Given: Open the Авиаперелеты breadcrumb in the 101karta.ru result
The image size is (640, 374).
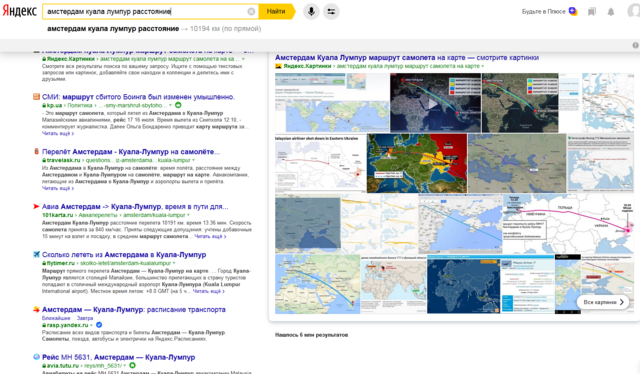Looking at the screenshot, I should [x=98, y=215].
